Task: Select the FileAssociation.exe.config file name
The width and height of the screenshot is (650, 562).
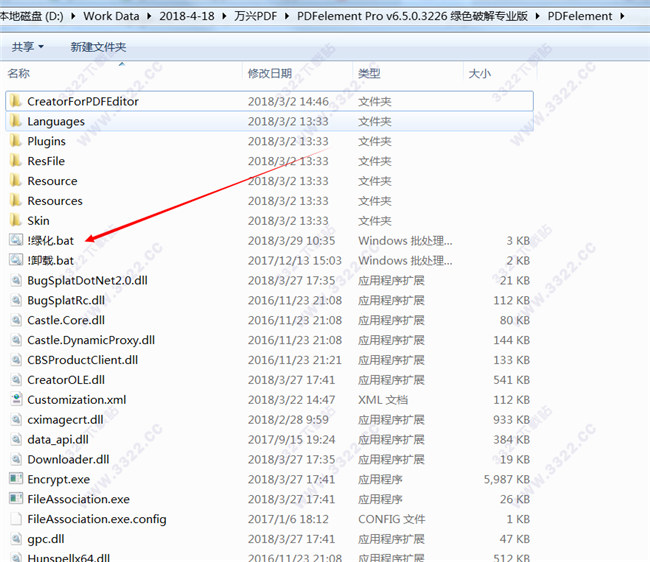Action: 97,519
